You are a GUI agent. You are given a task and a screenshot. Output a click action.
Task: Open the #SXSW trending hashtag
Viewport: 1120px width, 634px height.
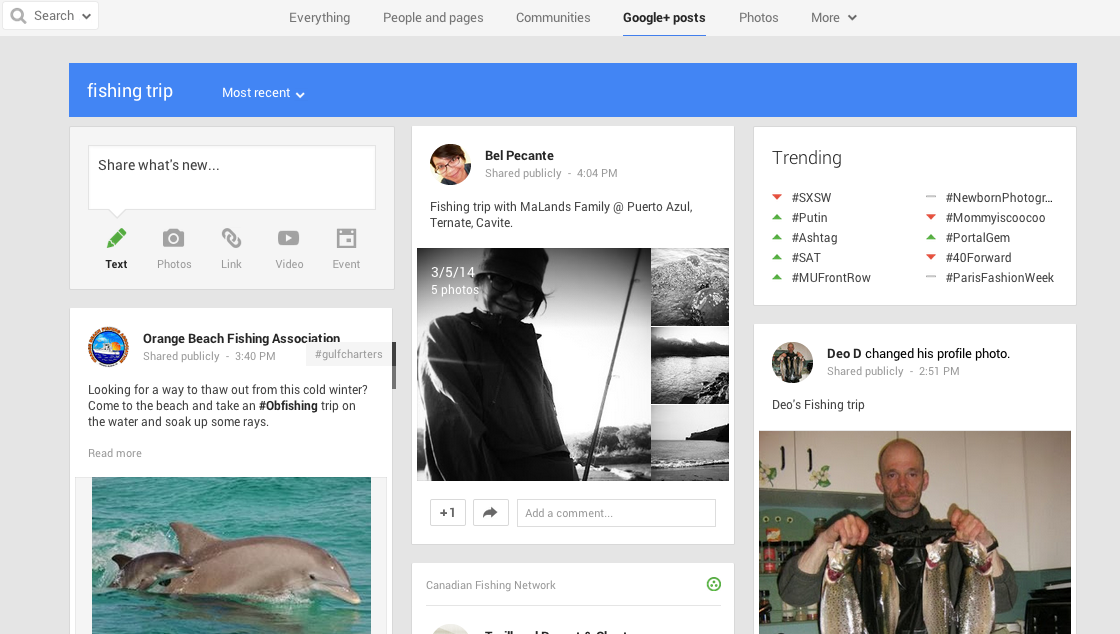(811, 198)
